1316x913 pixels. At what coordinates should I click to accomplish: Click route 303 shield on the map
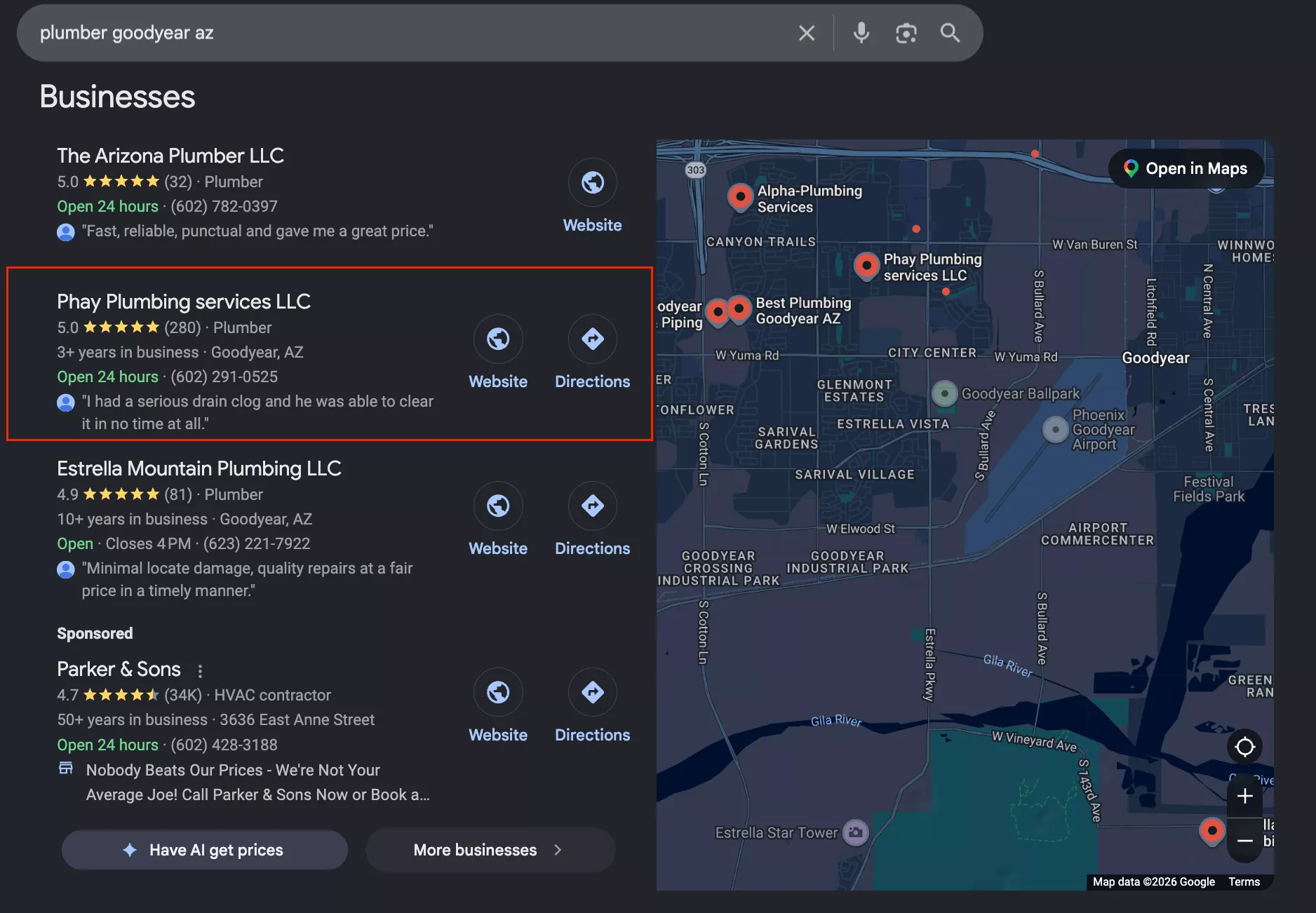[695, 170]
